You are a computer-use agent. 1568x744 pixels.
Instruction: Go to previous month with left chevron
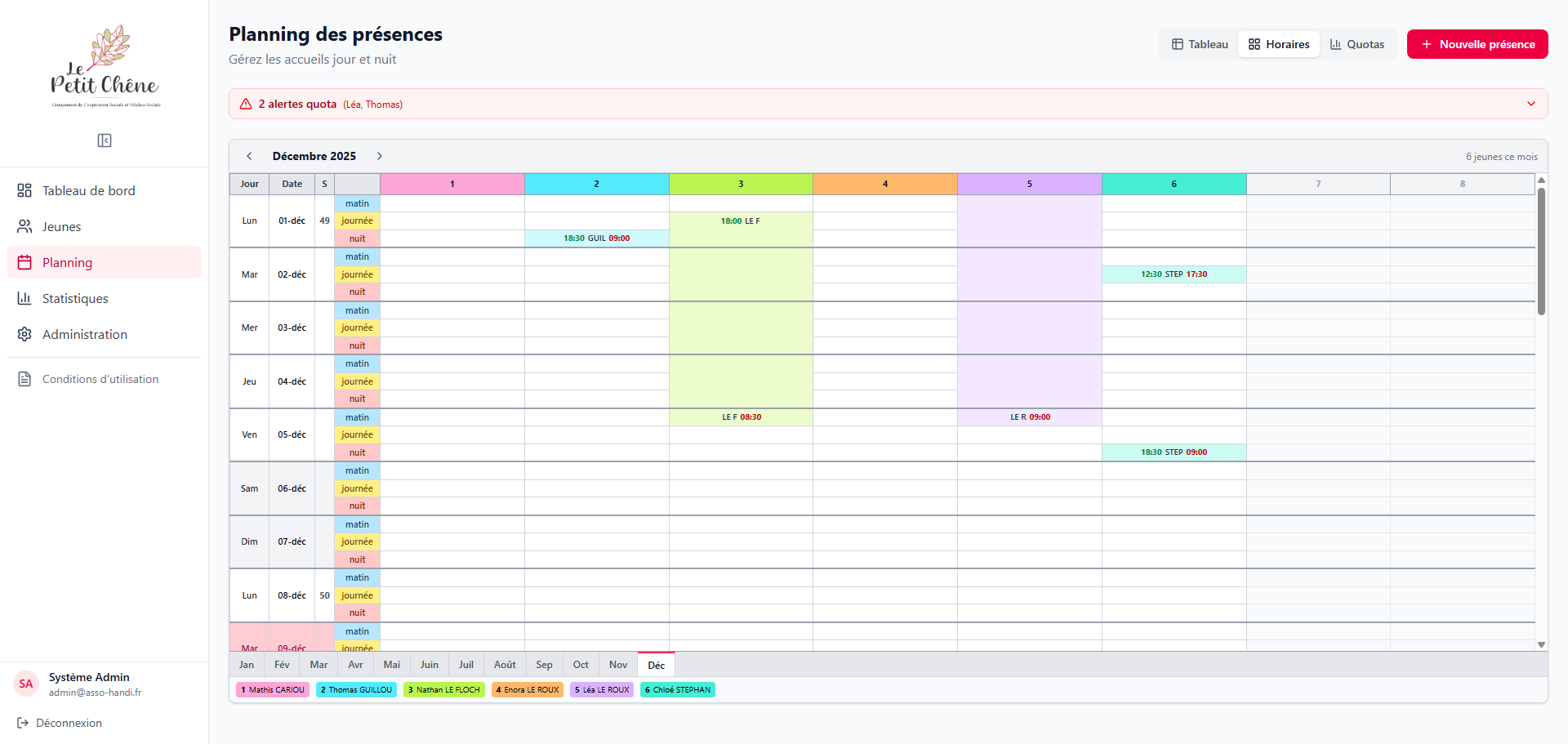pyautogui.click(x=249, y=156)
